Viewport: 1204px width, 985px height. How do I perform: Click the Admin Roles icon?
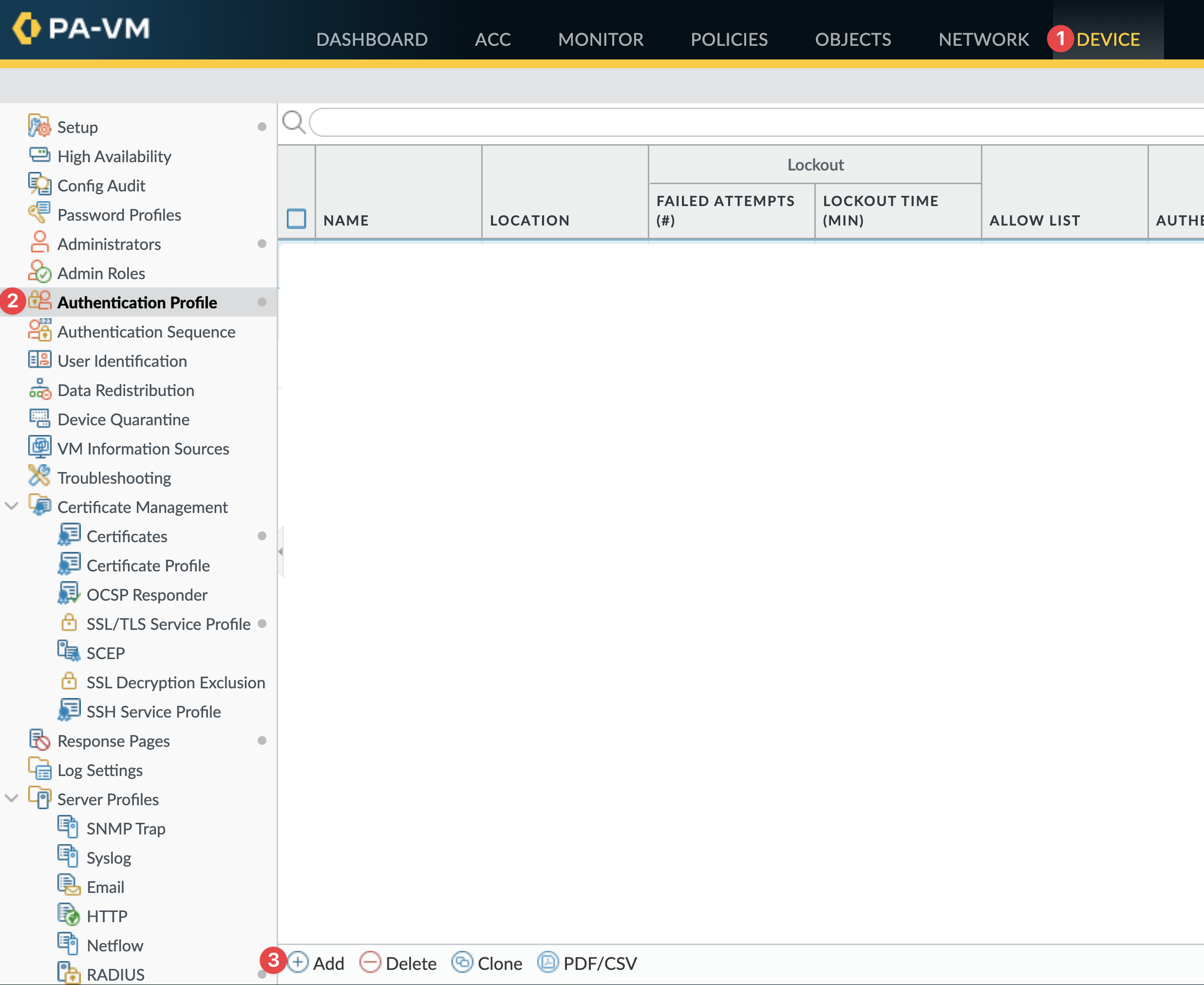(x=39, y=272)
